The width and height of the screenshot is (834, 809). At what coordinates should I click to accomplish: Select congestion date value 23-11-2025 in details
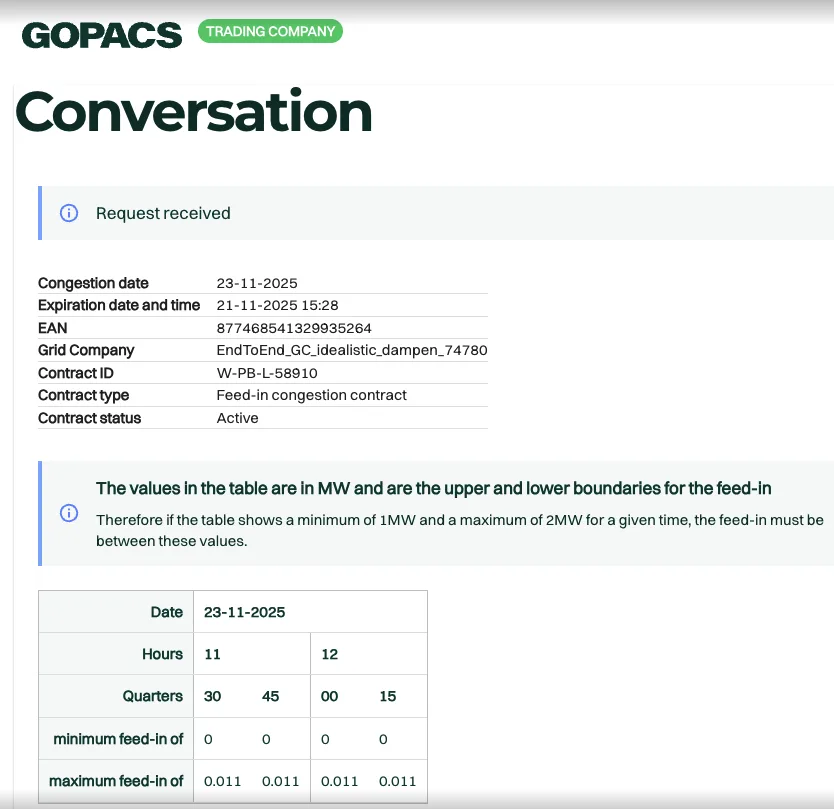(257, 283)
